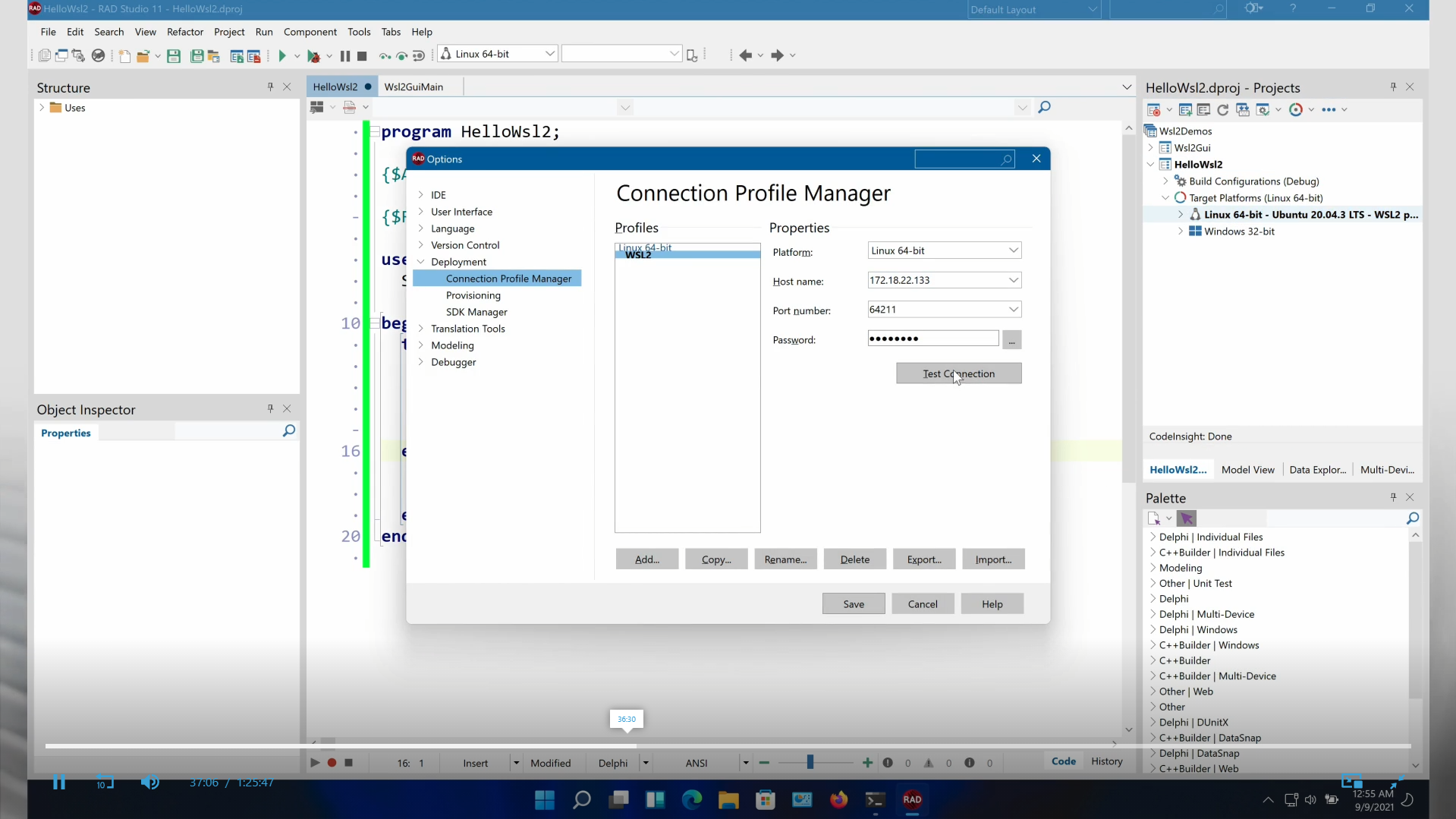Screen dimensions: 1456x819
Task: Open the Linux 64-bit platform combo in main toolbar
Action: [550, 54]
